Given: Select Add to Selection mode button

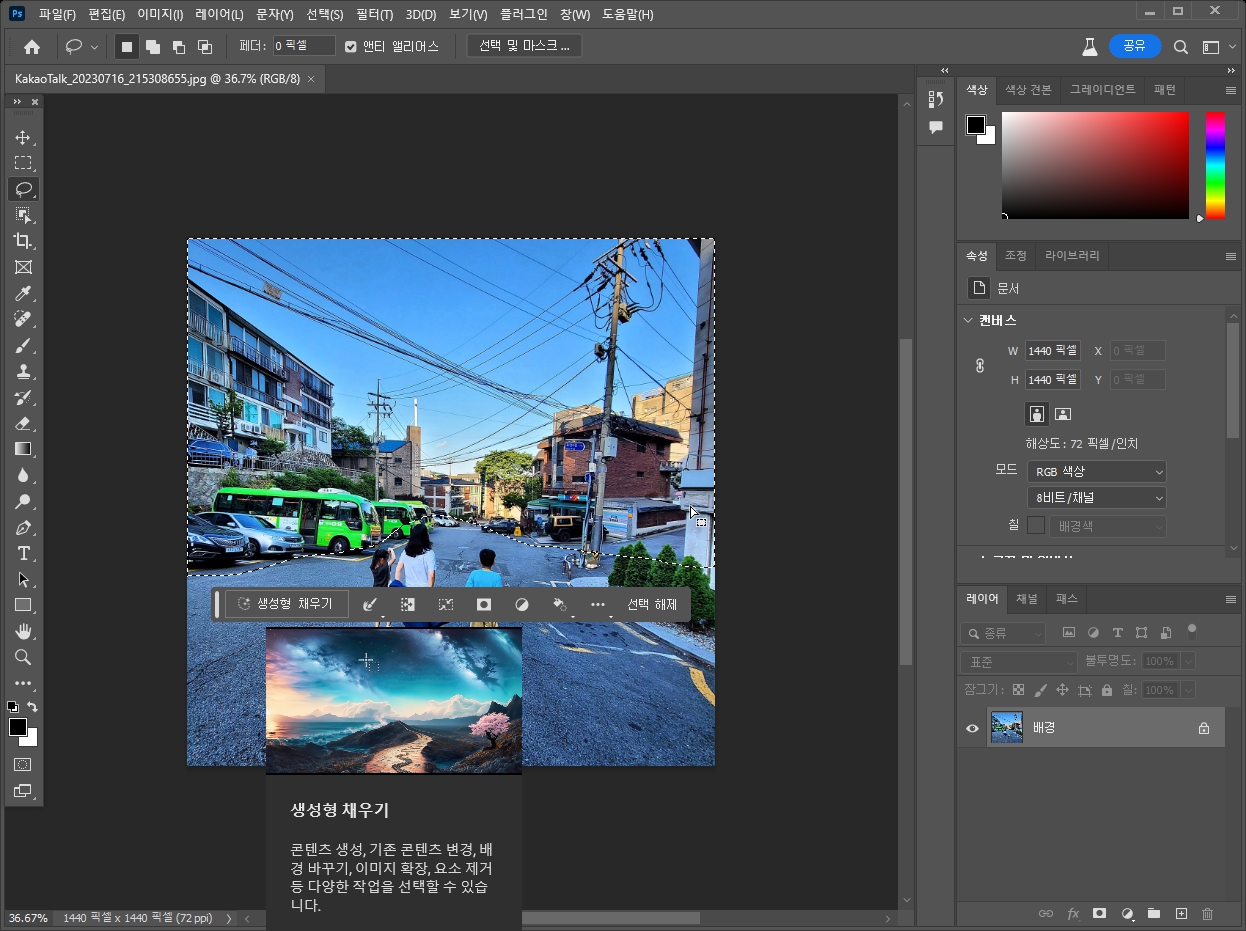Looking at the screenshot, I should coord(153,46).
